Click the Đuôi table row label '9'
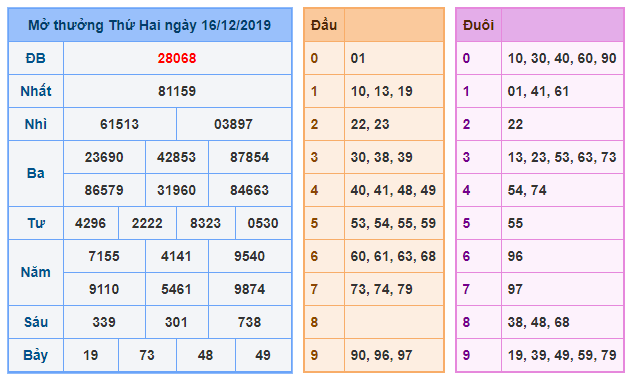This screenshot has height=382, width=634. (x=466, y=355)
